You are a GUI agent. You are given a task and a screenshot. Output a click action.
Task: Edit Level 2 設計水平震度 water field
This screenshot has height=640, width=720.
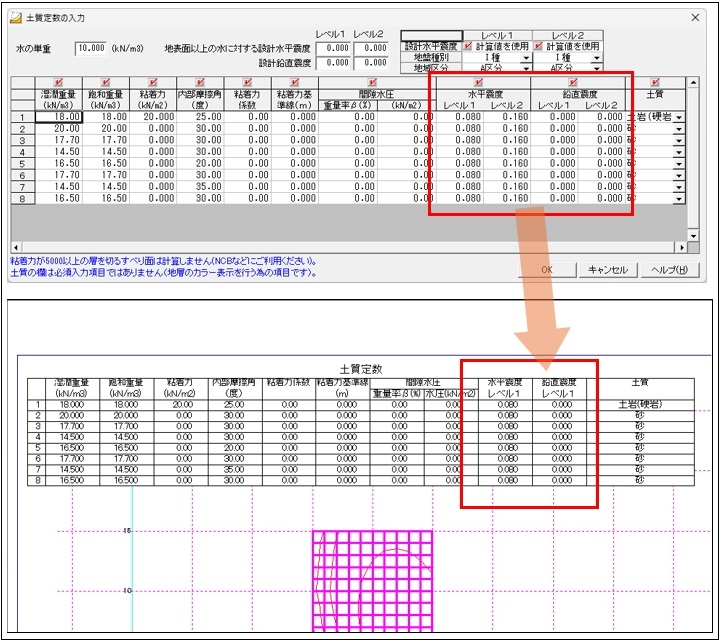tap(371, 48)
